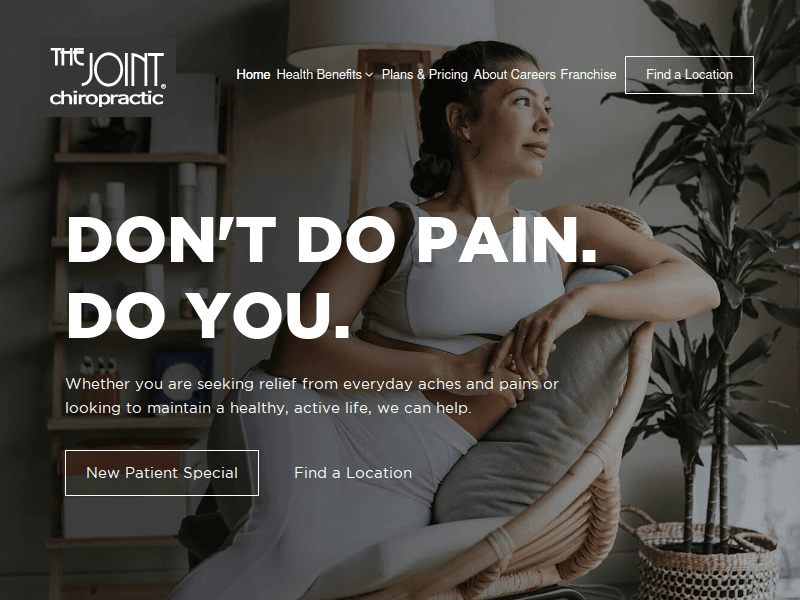Click the New Patient Special button
800x600 pixels.
point(162,473)
